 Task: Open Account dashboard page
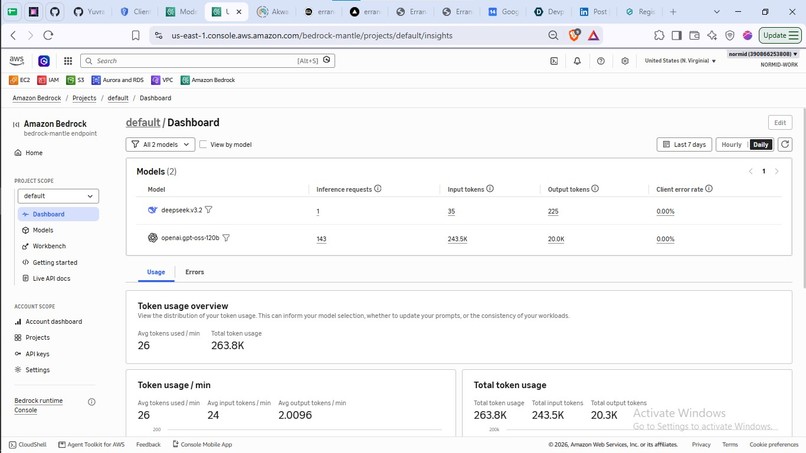coord(53,321)
